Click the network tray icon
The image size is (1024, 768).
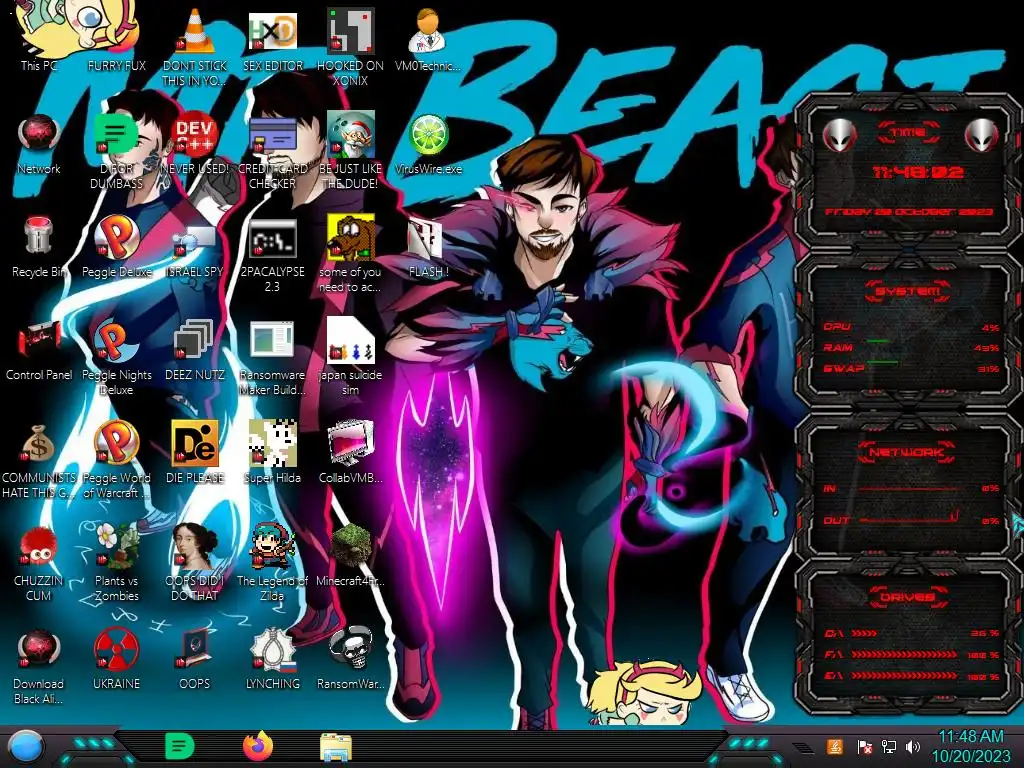888,746
